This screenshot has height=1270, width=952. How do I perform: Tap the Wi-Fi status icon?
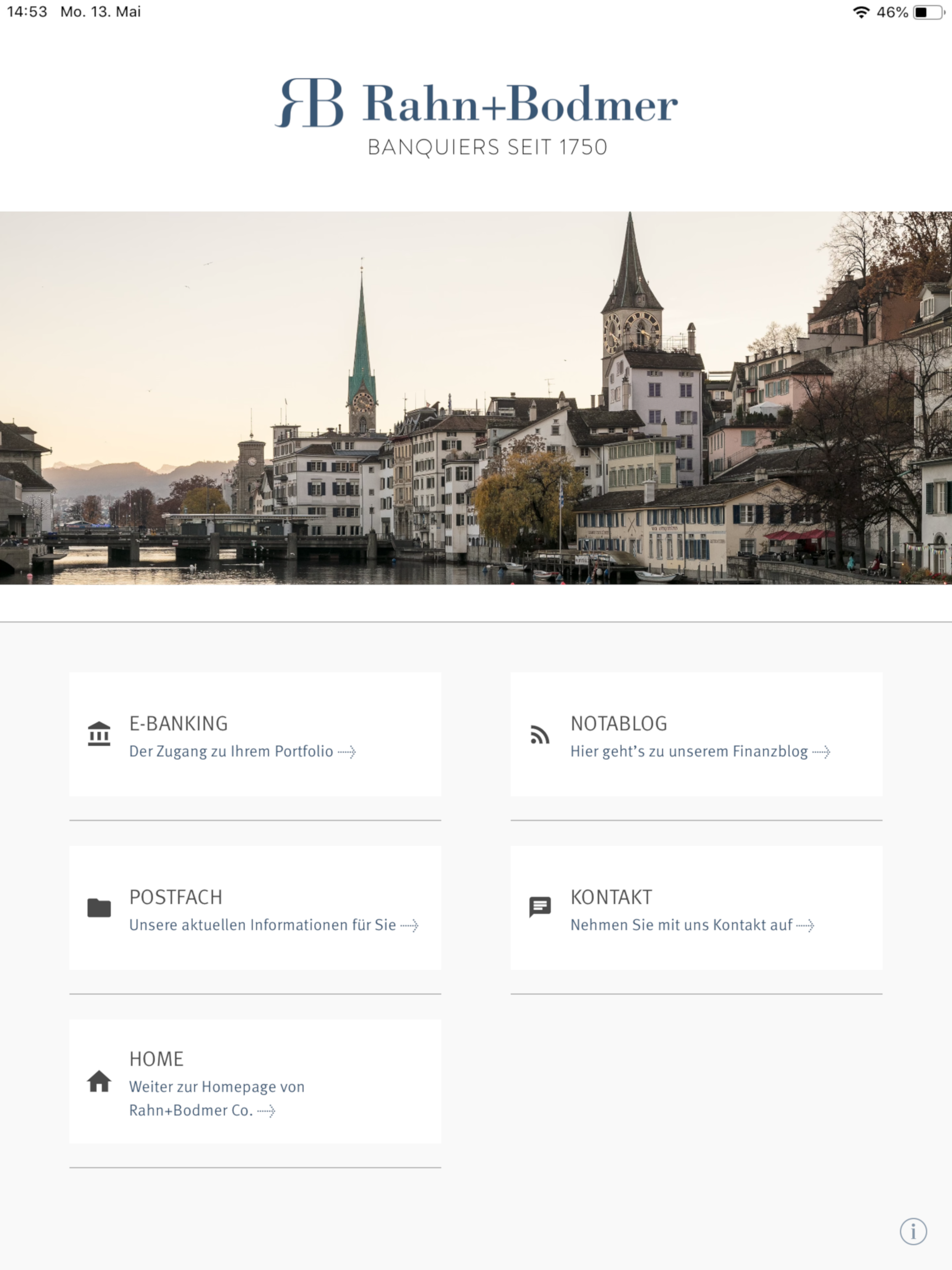861,12
